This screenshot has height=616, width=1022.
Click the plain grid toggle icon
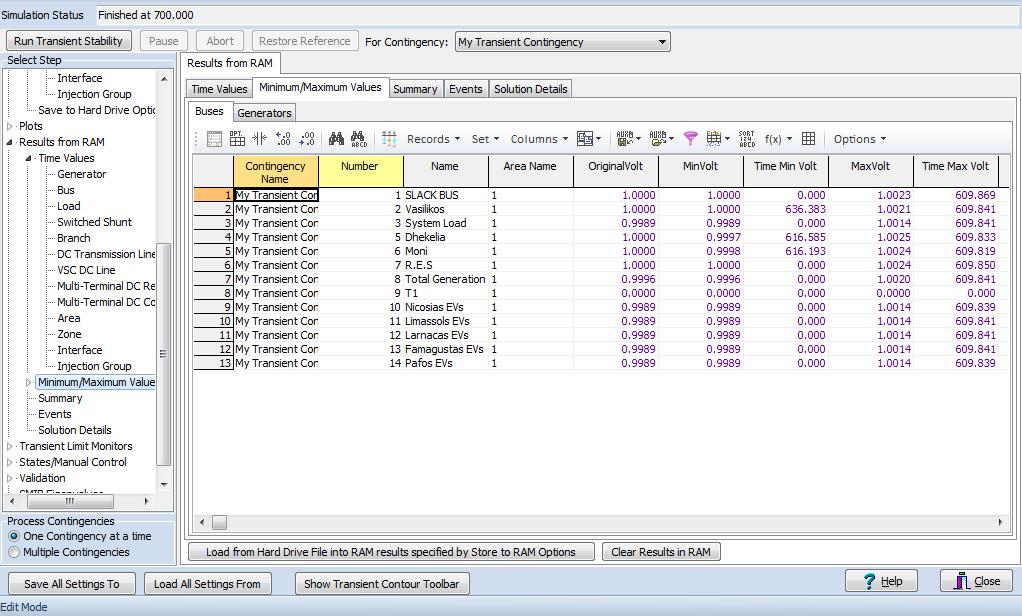pos(808,139)
